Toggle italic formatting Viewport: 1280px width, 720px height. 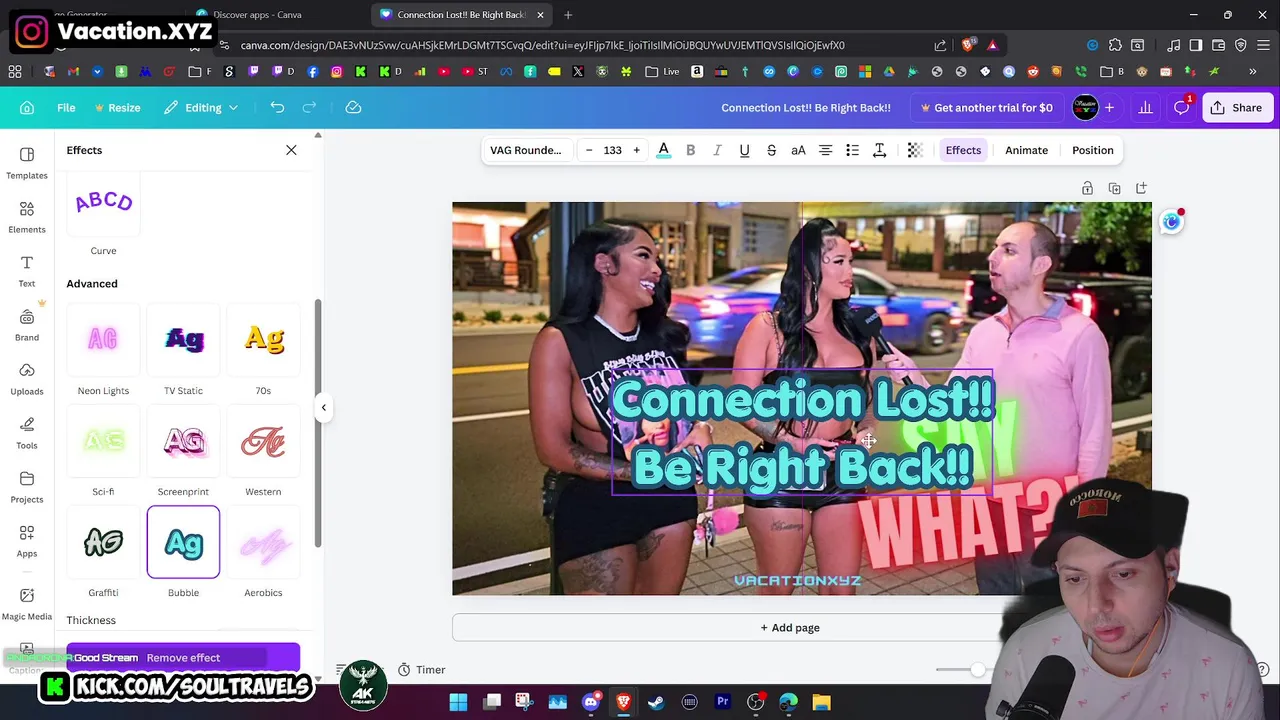[717, 150]
